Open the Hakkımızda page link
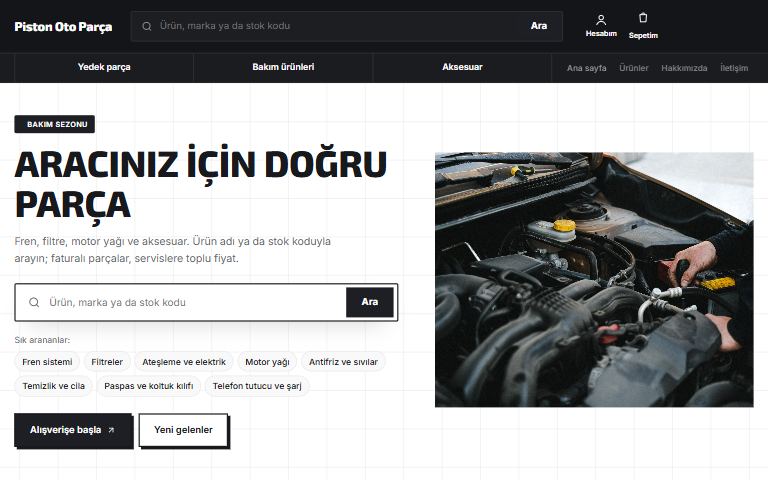This screenshot has height=480, width=768. click(x=684, y=68)
